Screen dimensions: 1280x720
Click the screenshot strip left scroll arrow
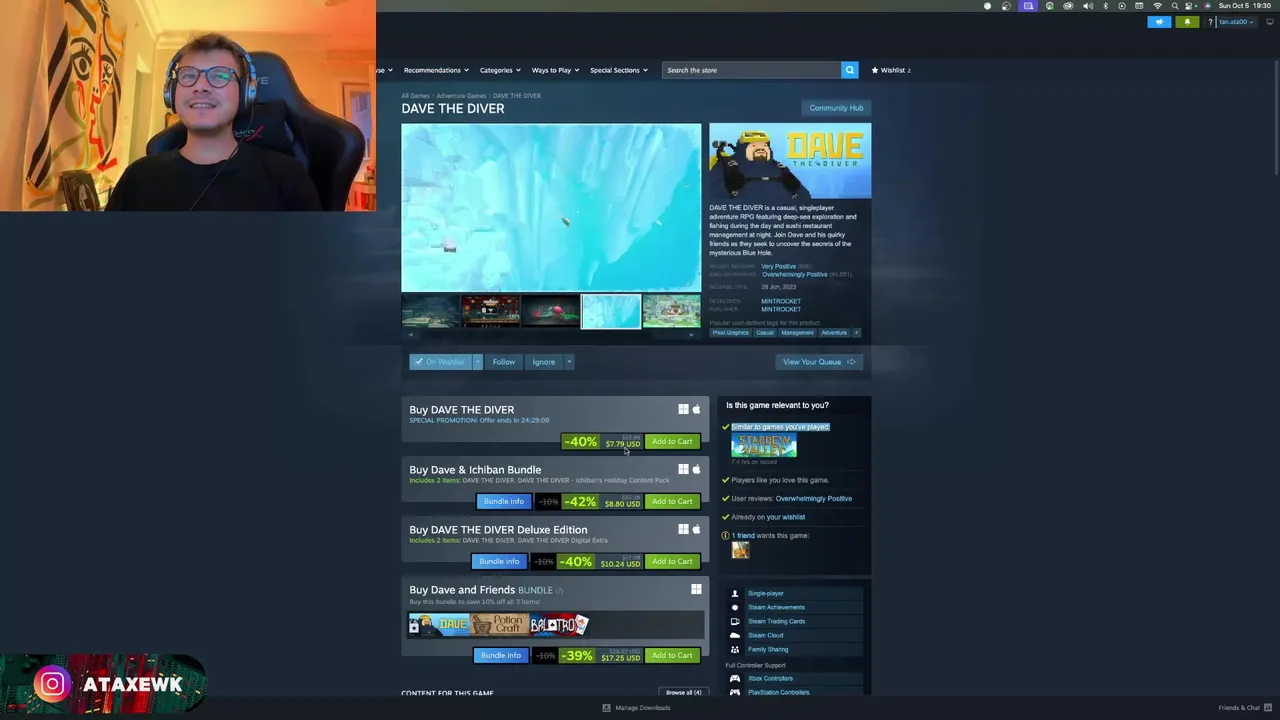tap(410, 335)
